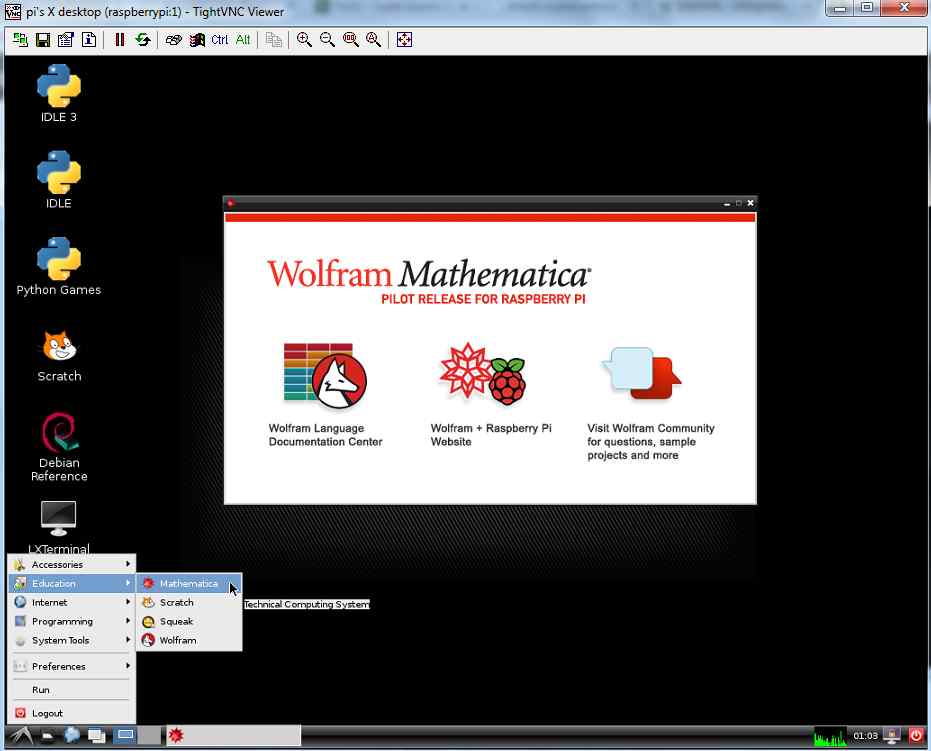Click the LXDE start menu button in the taskbar
The height and width of the screenshot is (751, 931).
click(21, 736)
